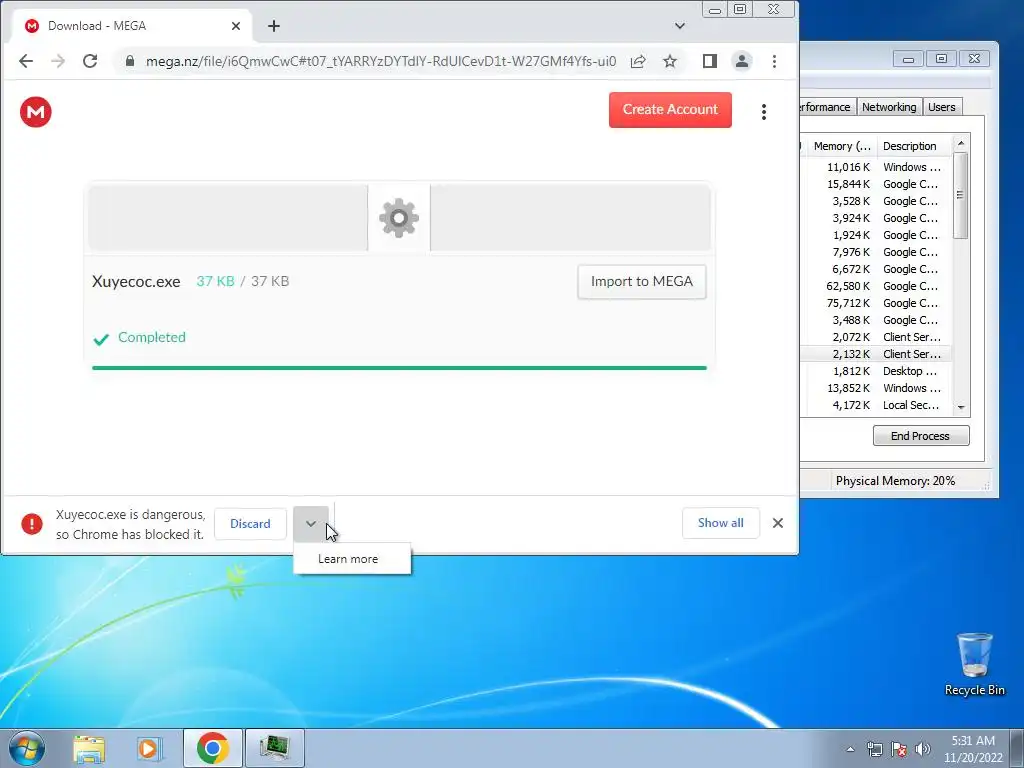Click Task Manager scrollbar down arrow
The image size is (1024, 768).
pos(961,407)
